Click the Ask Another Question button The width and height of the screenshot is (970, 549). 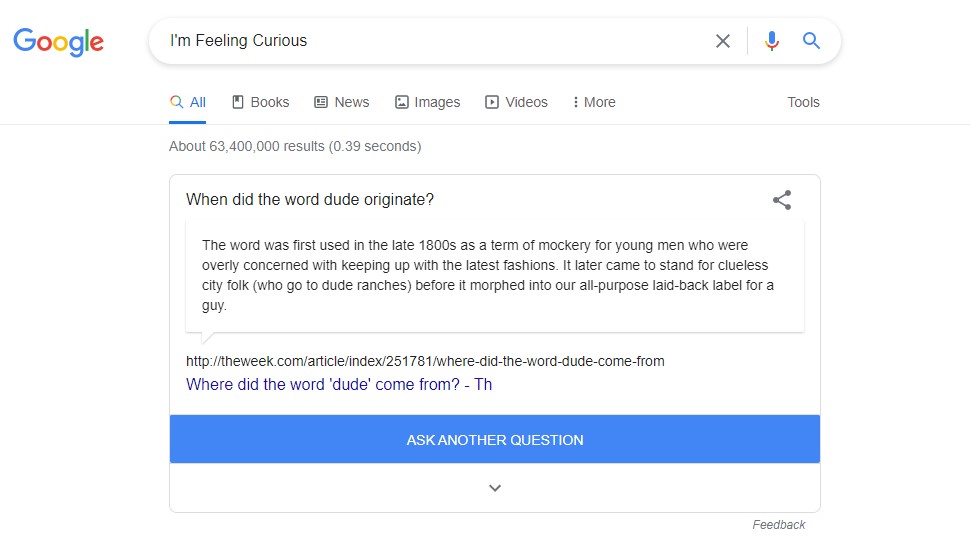495,439
